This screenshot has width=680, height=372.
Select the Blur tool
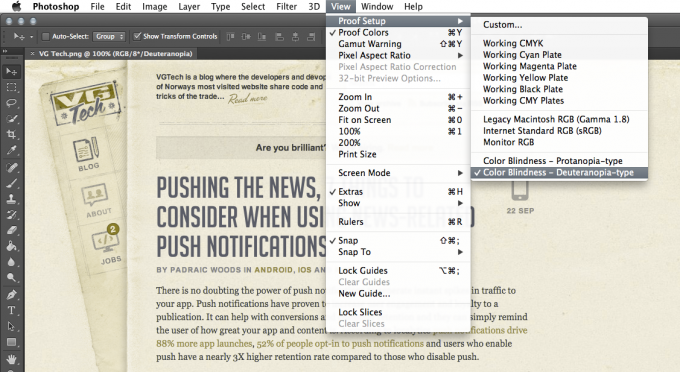11,262
